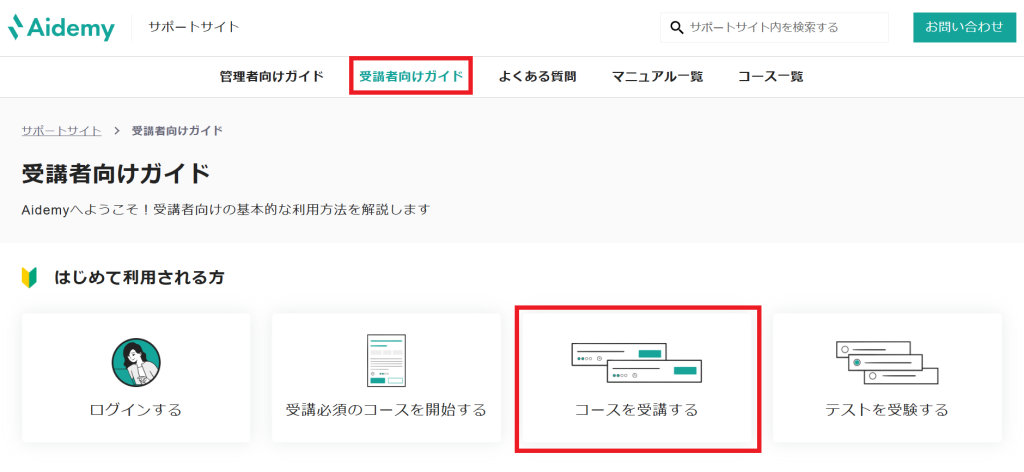Focus the サポートサイト内を検索する search field

pos(785,27)
